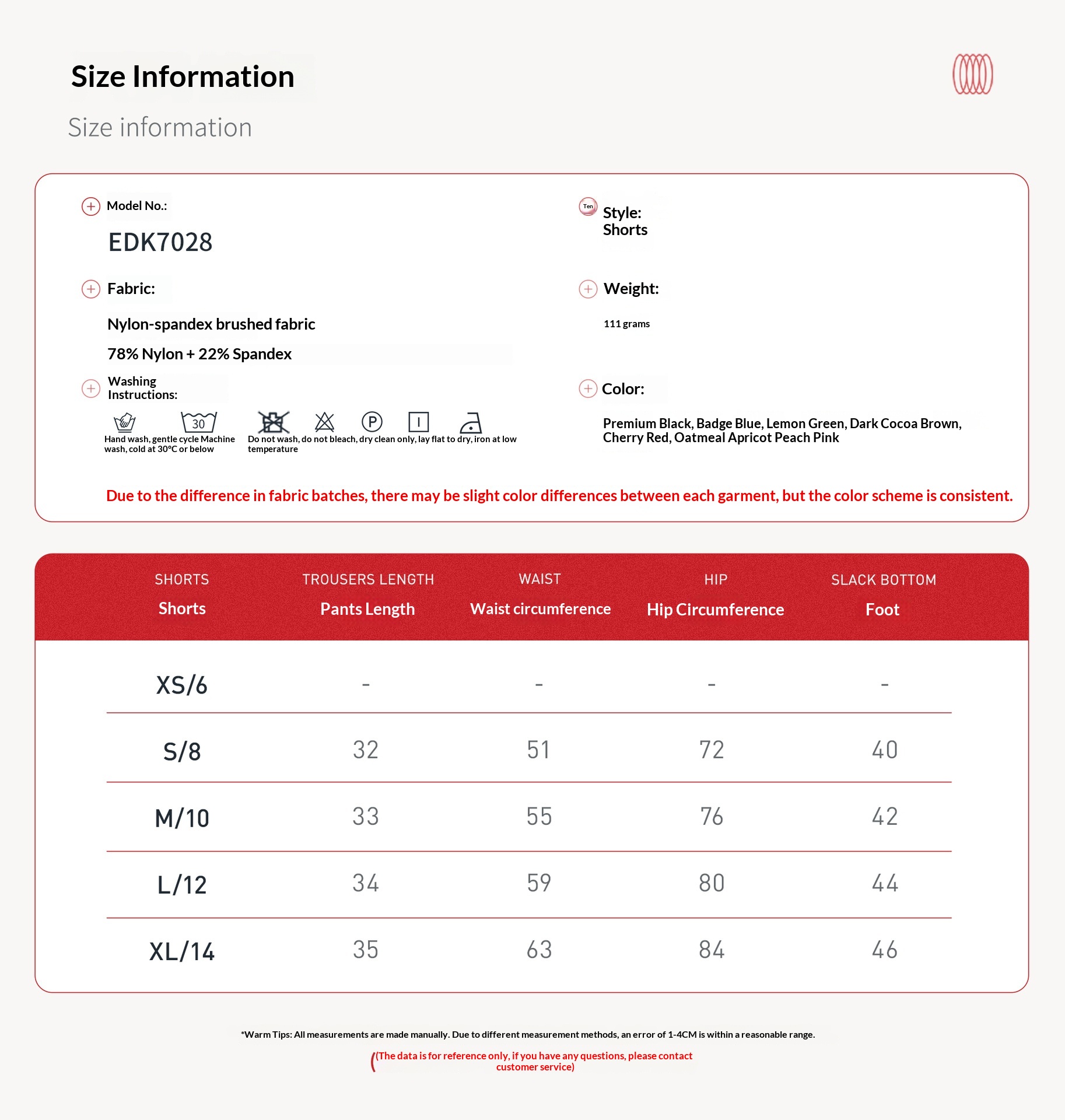This screenshot has width=1065, height=1120.
Task: Click the XL/14 size row label
Action: [182, 951]
